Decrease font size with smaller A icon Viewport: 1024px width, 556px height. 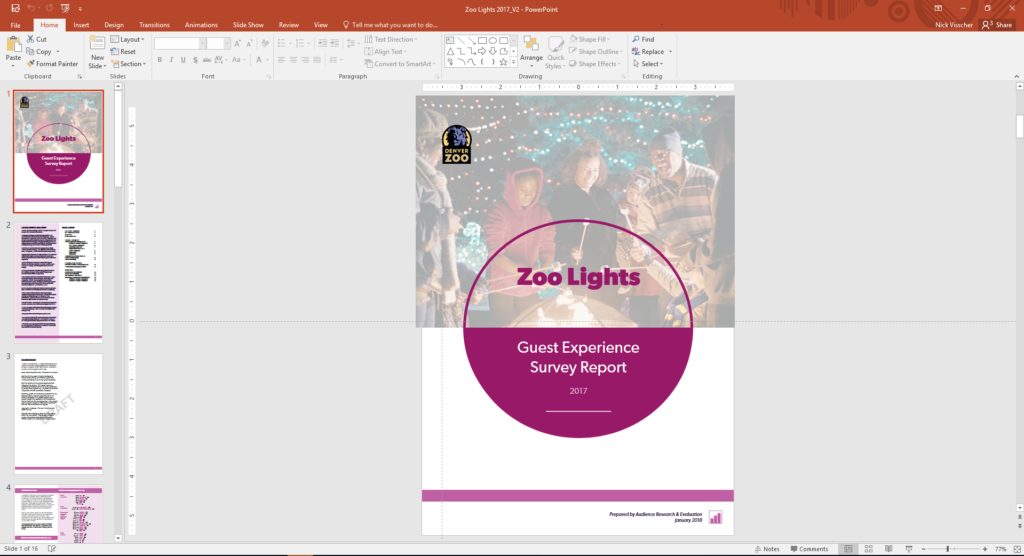coord(249,43)
